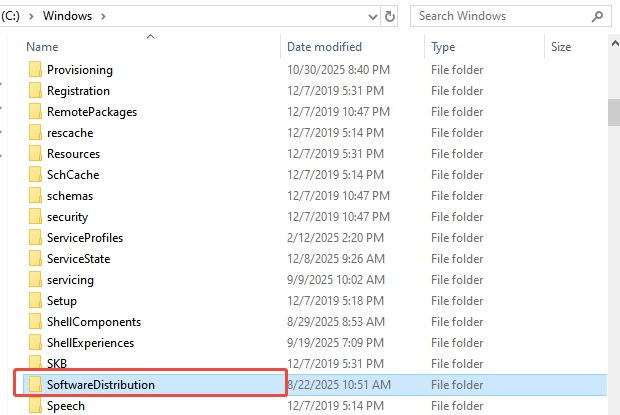Viewport: 620px width, 415px height.
Task: Click the ShellComponents folder icon
Action: pyautogui.click(x=35, y=322)
